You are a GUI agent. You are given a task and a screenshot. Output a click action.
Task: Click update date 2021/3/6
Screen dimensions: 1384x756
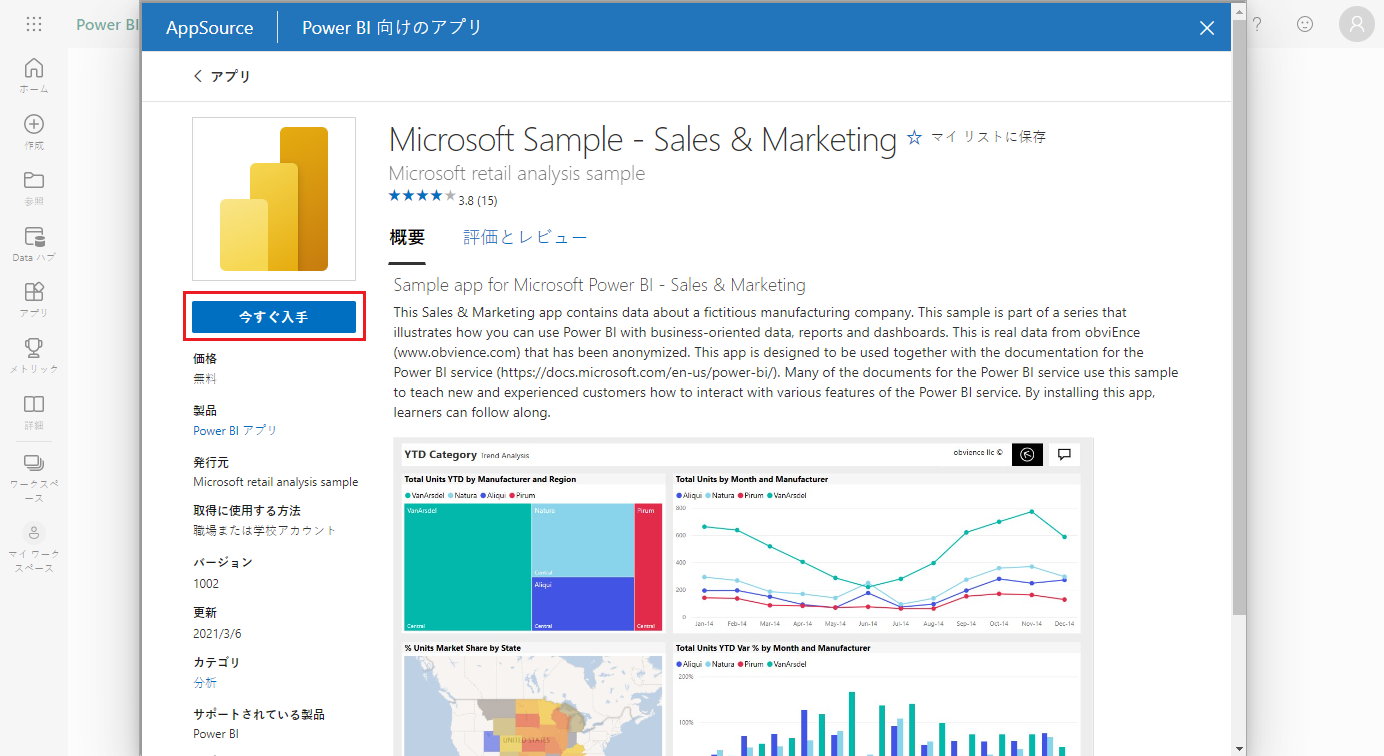coord(217,633)
